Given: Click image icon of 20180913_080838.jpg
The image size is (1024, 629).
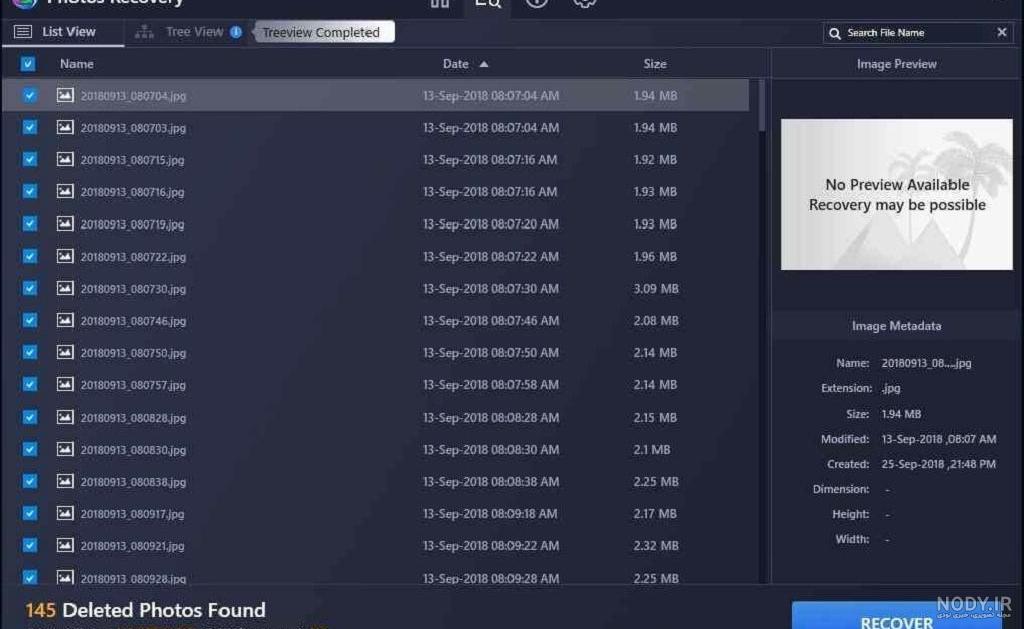Looking at the screenshot, I should pos(65,481).
